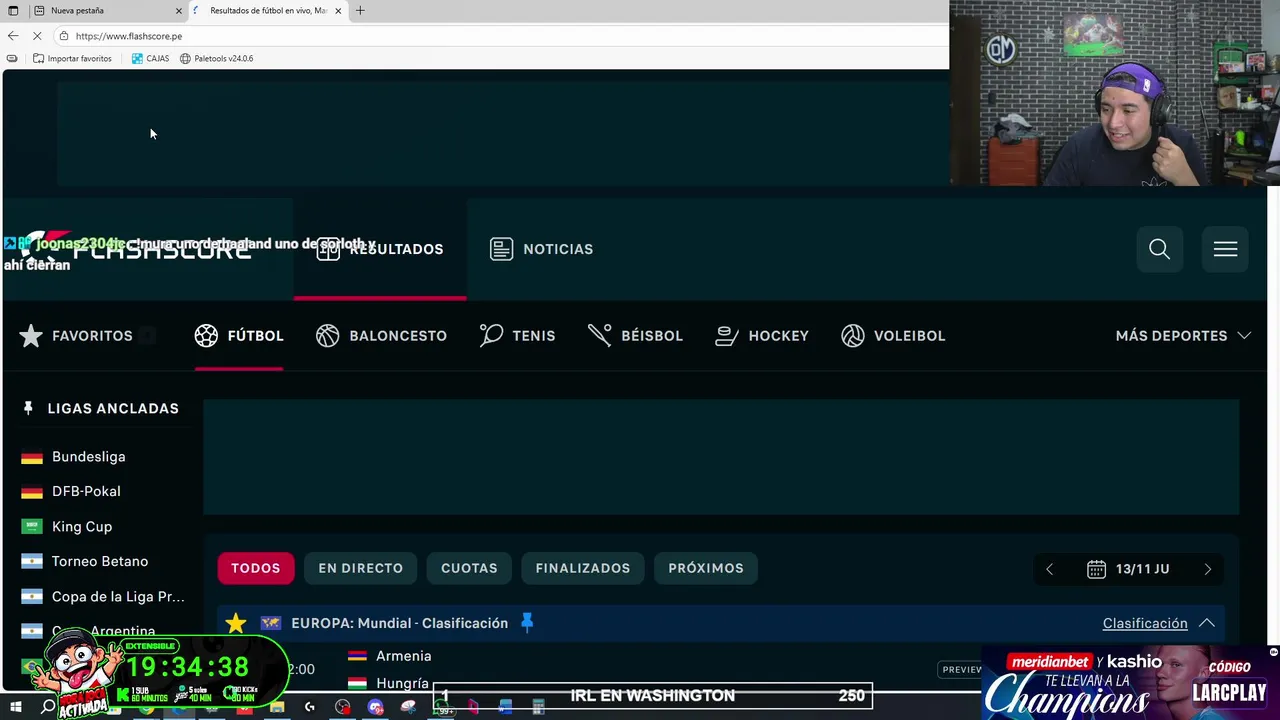
Task: Open Calculator from the taskbar
Action: [538, 708]
